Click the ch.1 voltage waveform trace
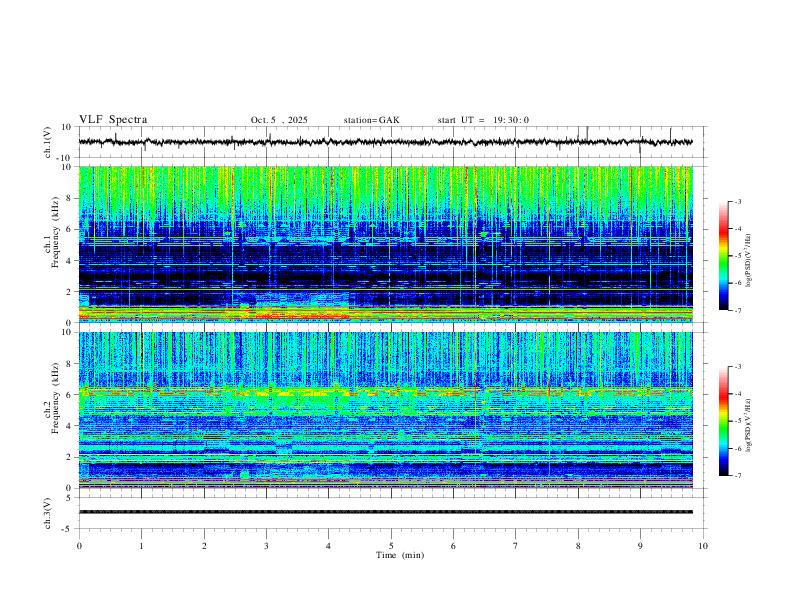792x612 pixels. click(385, 142)
